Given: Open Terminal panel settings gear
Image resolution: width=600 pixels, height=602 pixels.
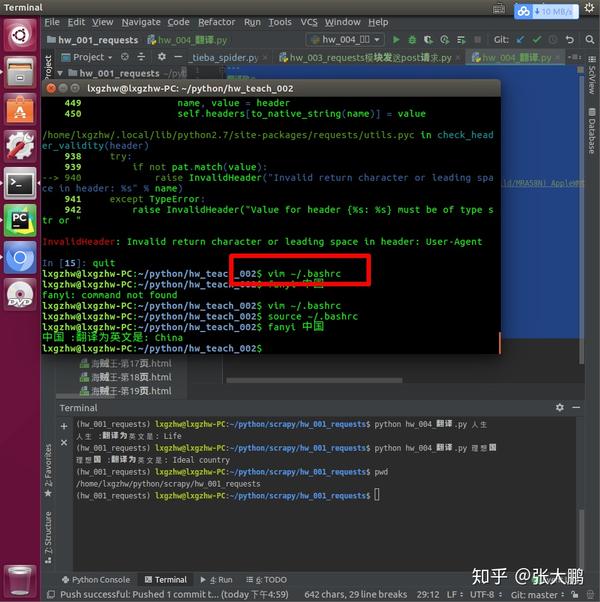Looking at the screenshot, I should point(560,407).
